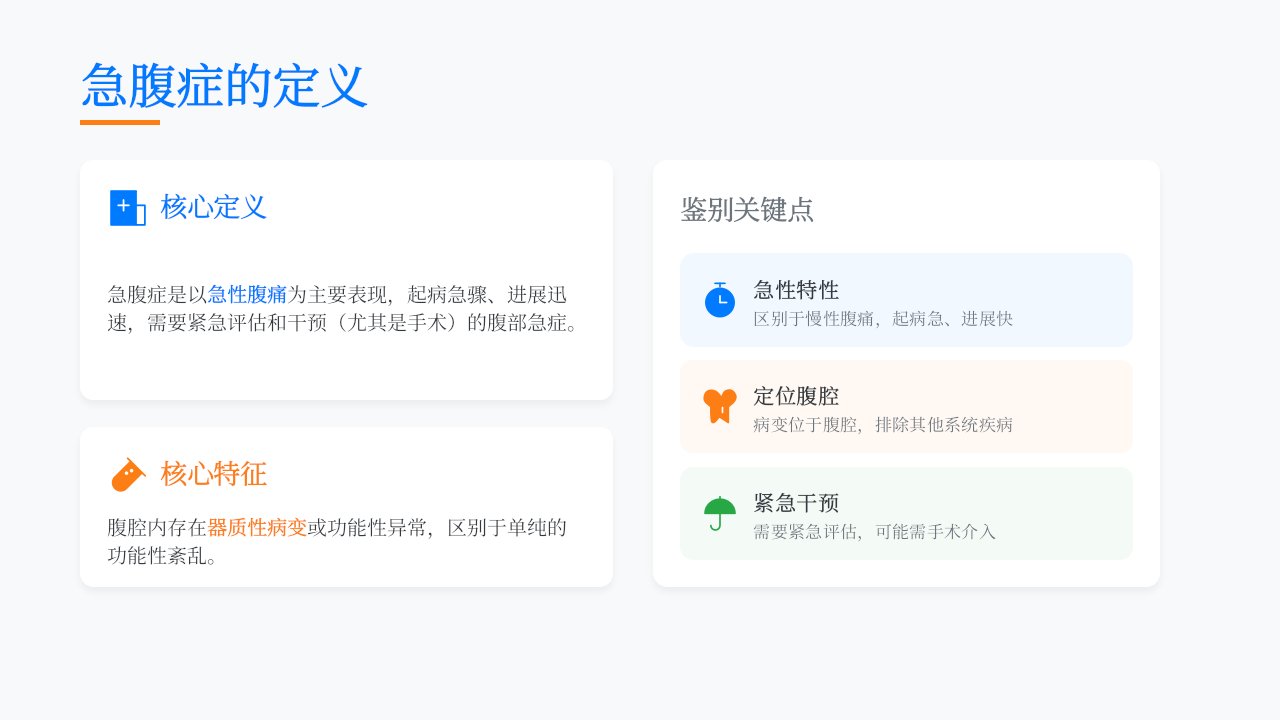Select the 核心定义 heading
1280x720 pixels.
click(214, 207)
